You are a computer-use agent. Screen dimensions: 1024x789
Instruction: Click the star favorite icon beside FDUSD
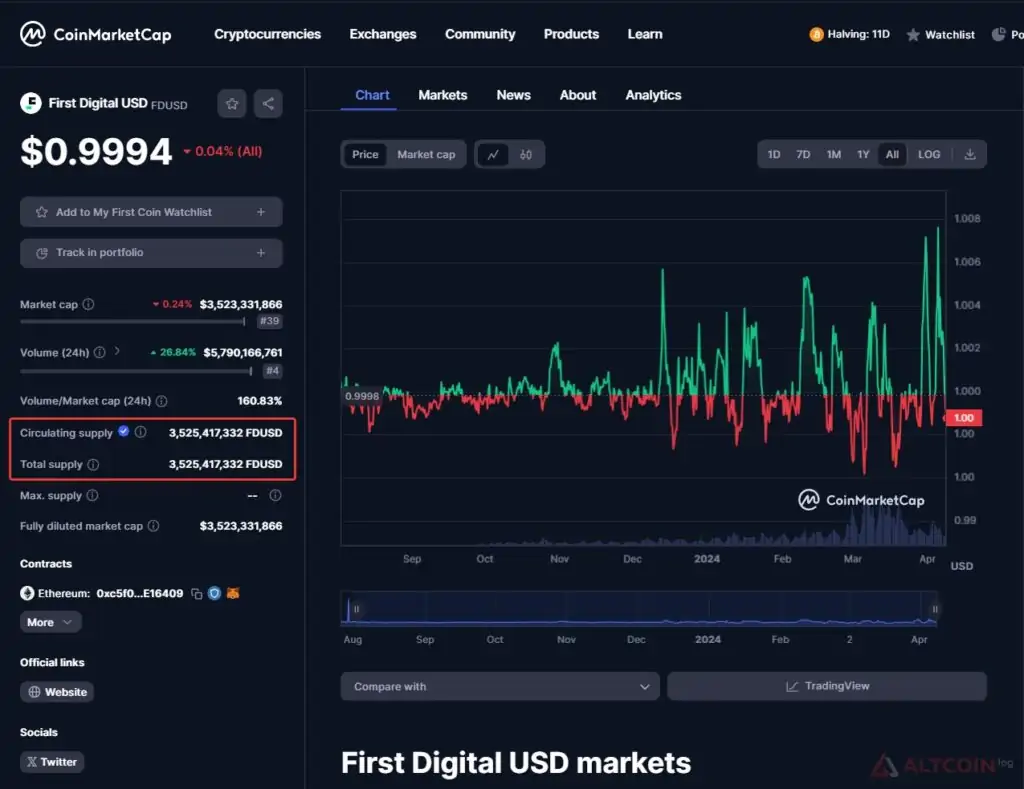(x=232, y=104)
